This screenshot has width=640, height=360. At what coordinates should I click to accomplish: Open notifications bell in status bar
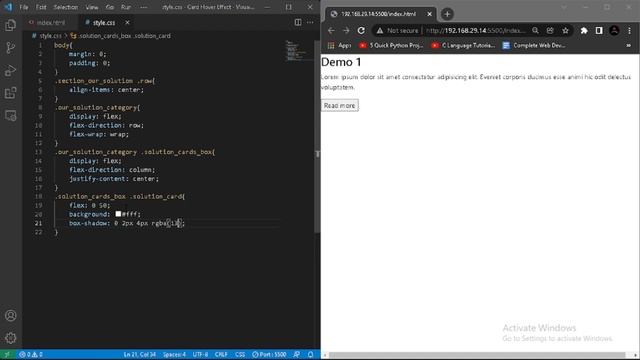[x=311, y=354]
